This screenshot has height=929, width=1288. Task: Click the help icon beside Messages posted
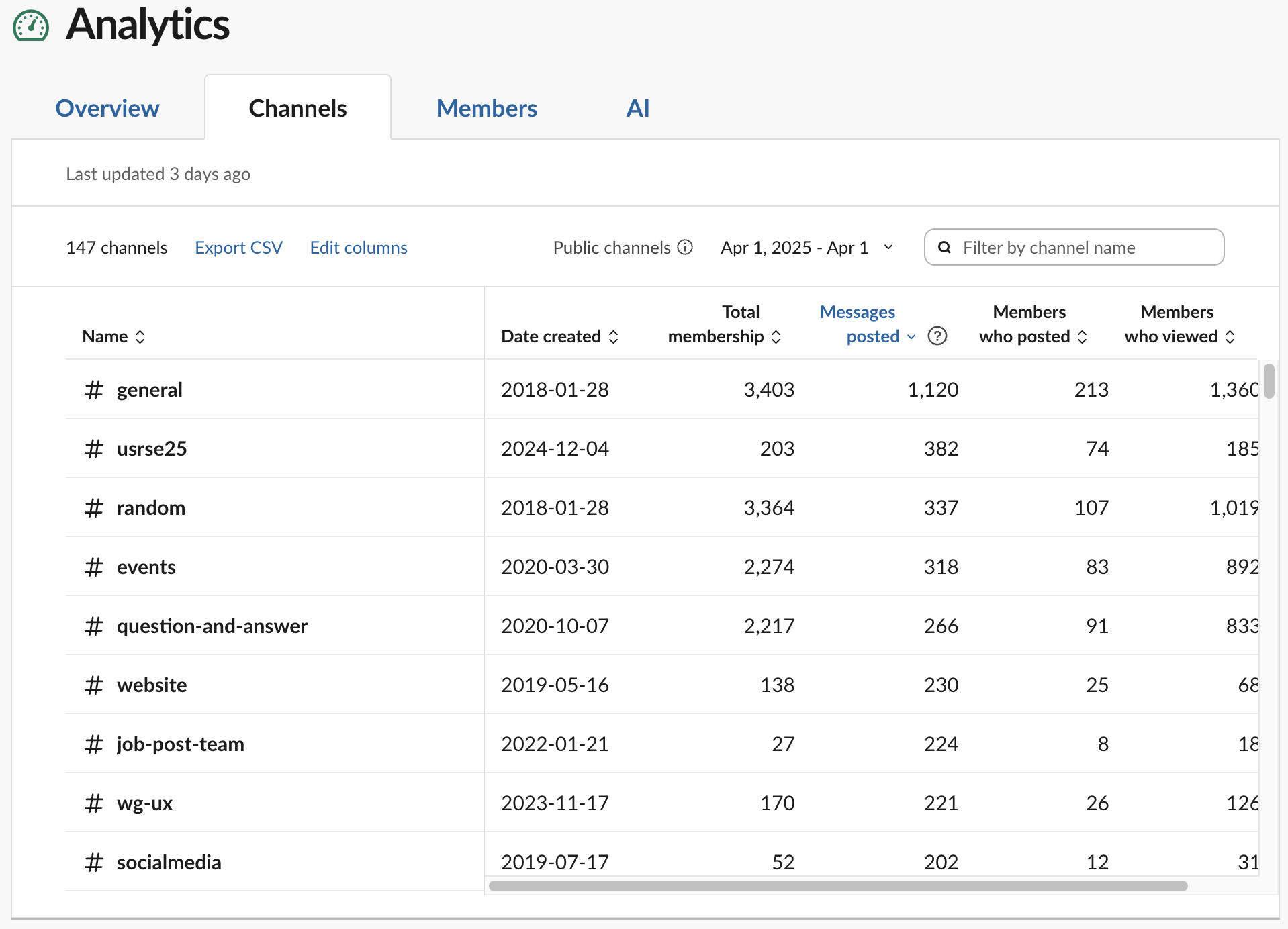937,336
